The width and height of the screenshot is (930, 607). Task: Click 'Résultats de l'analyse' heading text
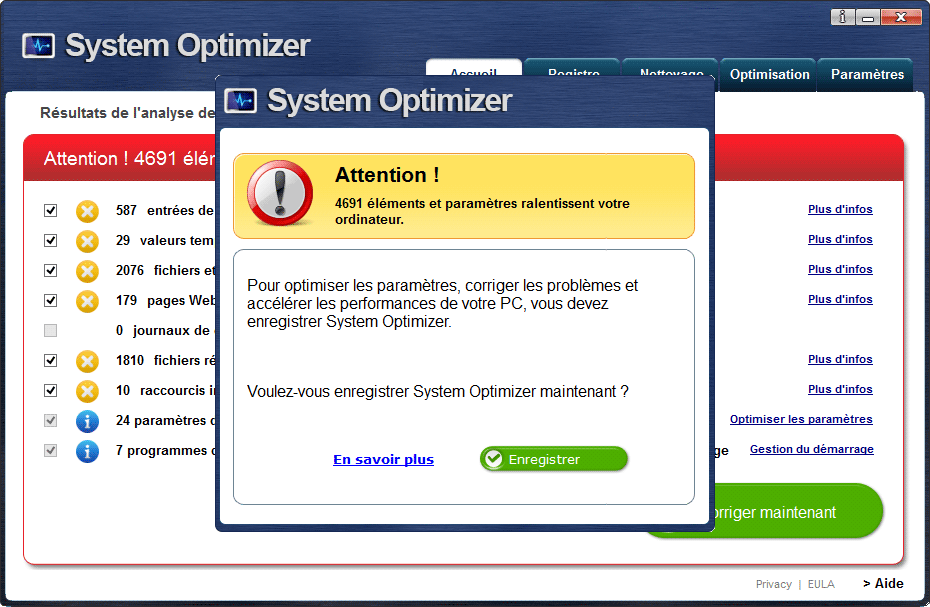coord(128,113)
